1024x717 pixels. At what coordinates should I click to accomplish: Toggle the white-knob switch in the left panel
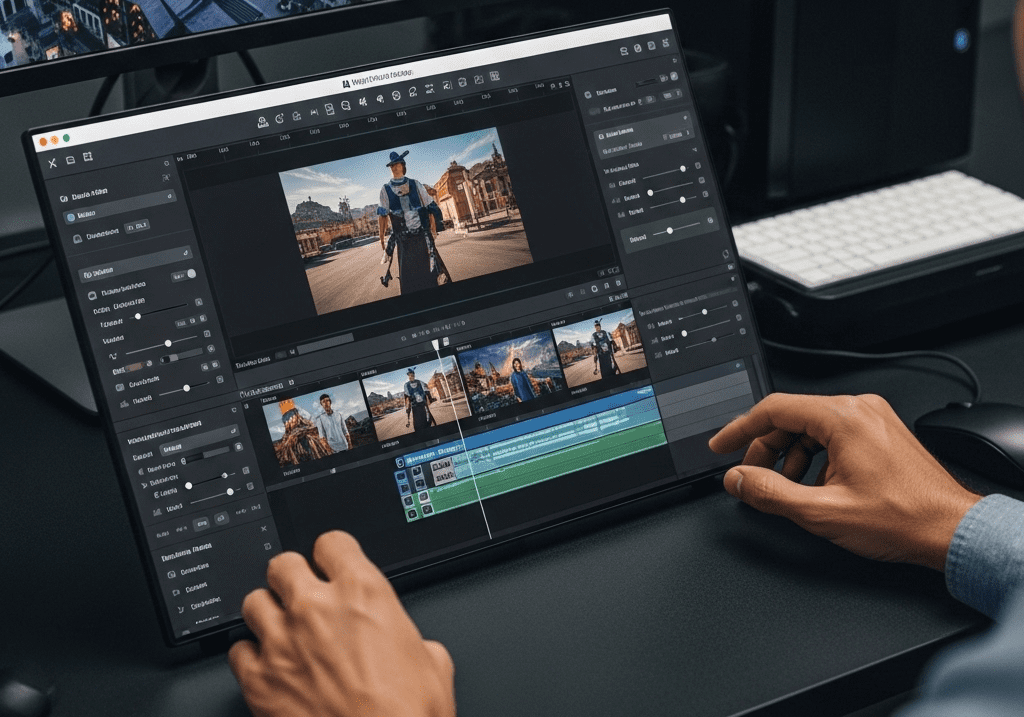pos(184,276)
